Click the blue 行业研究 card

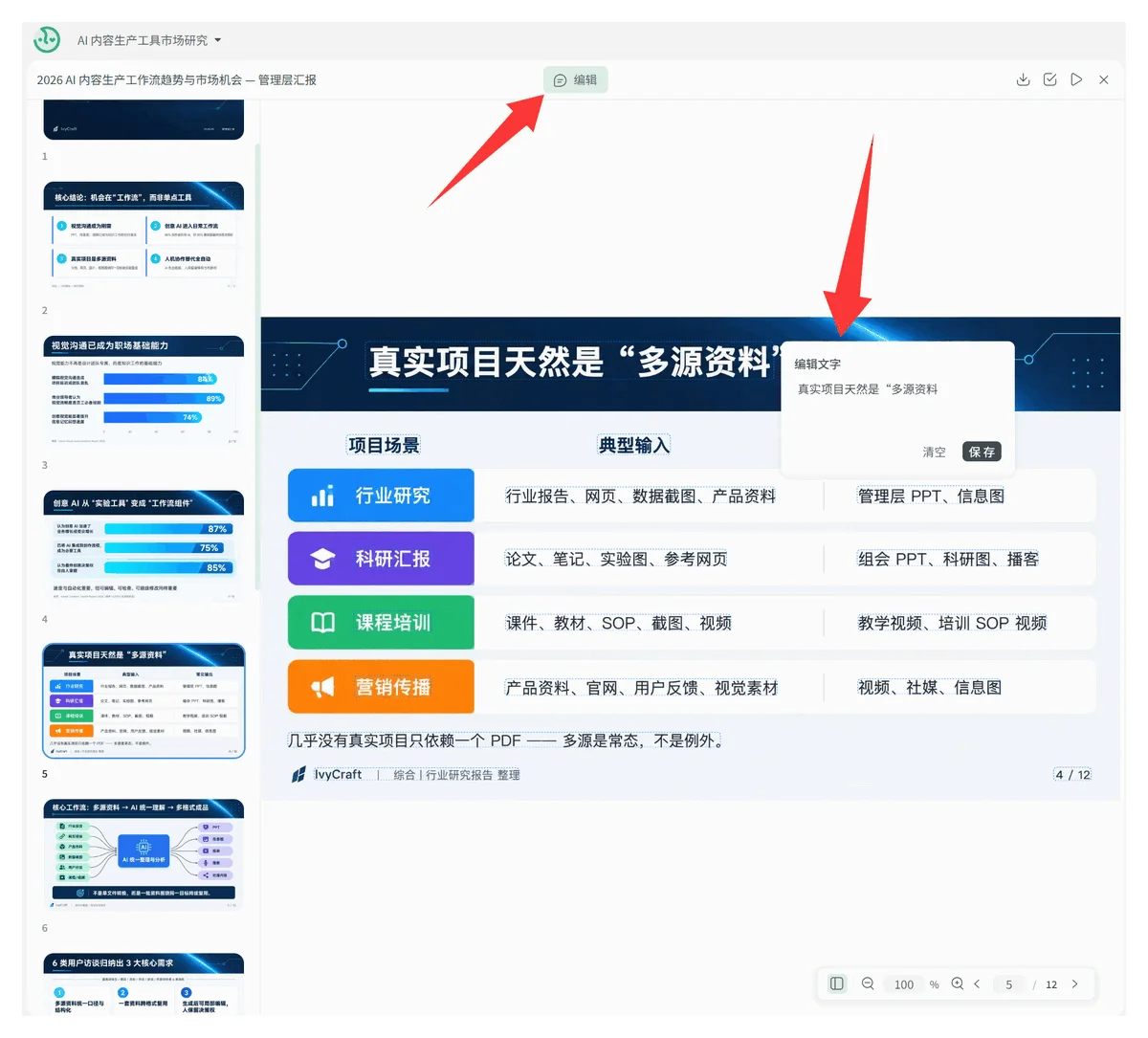tap(381, 496)
